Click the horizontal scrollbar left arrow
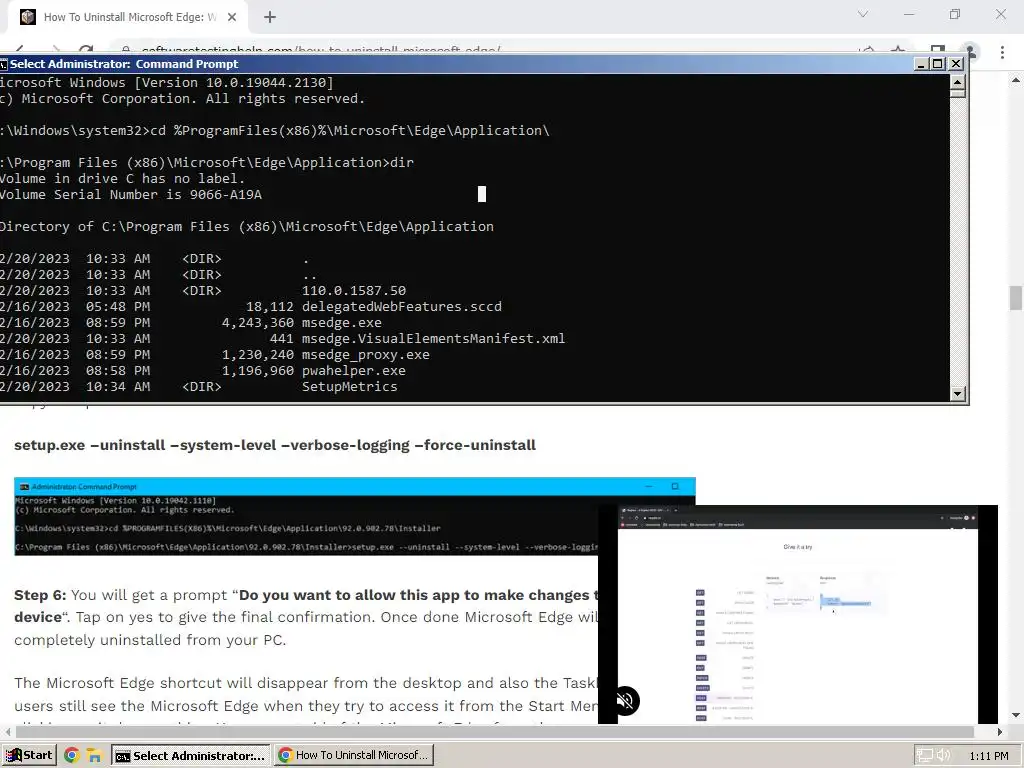The height and width of the screenshot is (768, 1024). [7, 732]
